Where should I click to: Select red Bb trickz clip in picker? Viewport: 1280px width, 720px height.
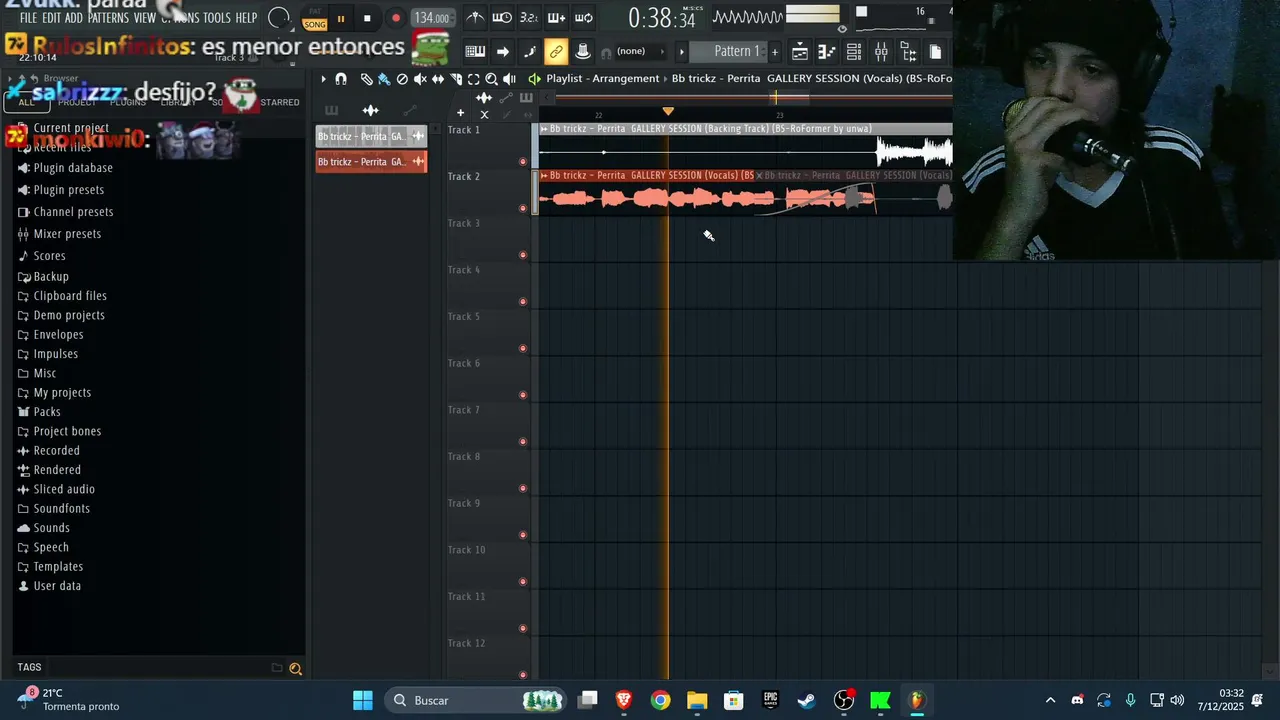click(371, 161)
